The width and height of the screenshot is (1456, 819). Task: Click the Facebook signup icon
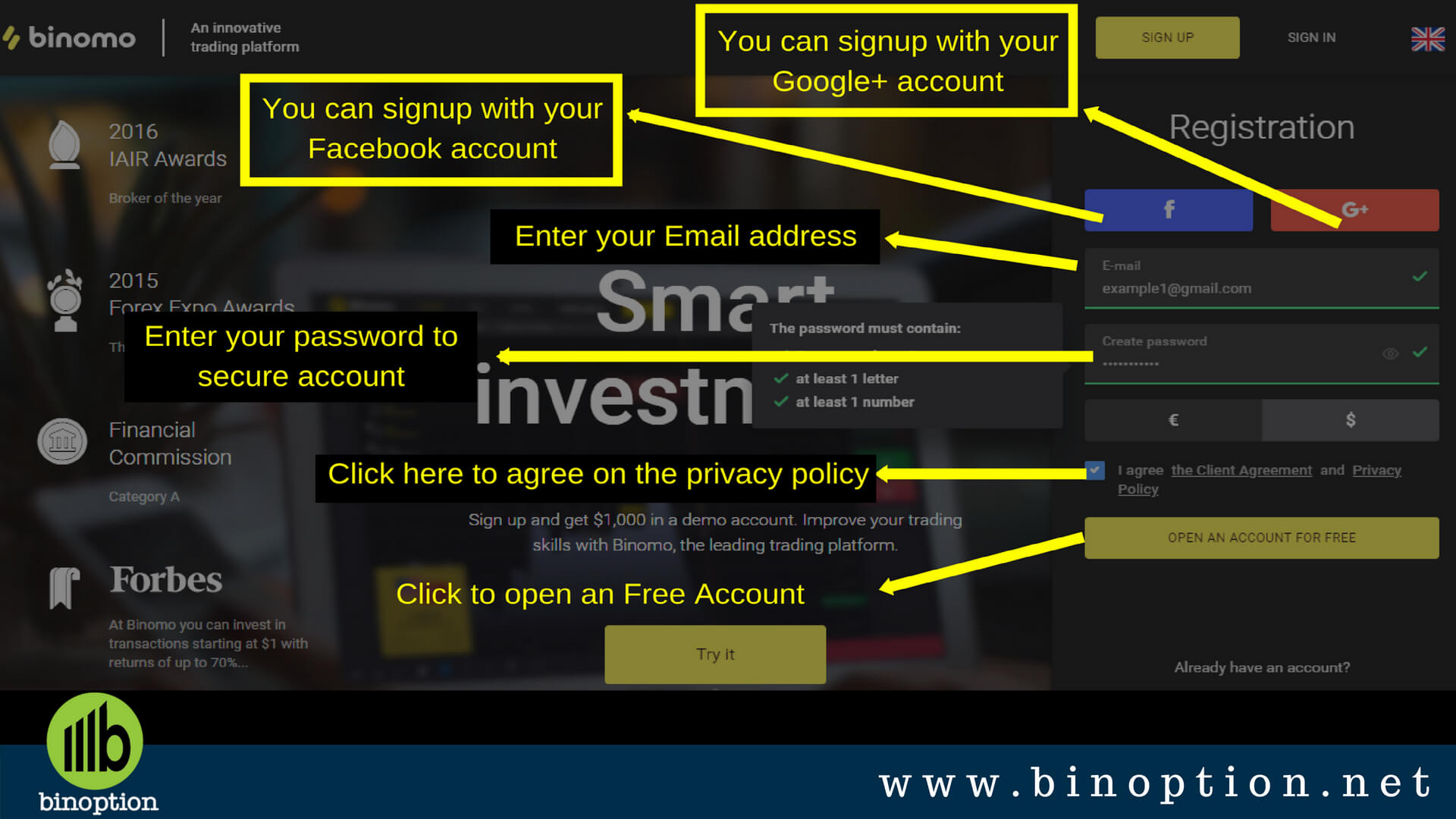point(1168,209)
